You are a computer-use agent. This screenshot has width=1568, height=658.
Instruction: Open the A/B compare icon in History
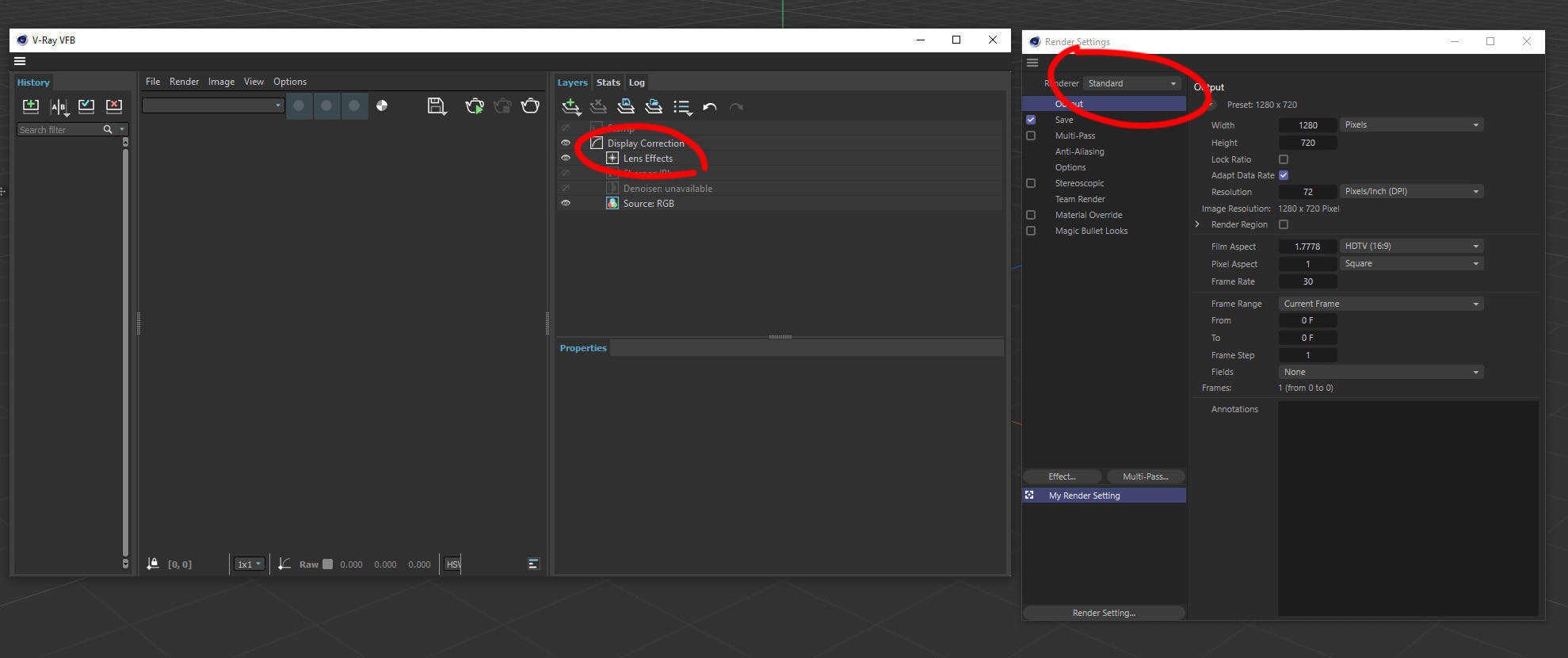[59, 106]
